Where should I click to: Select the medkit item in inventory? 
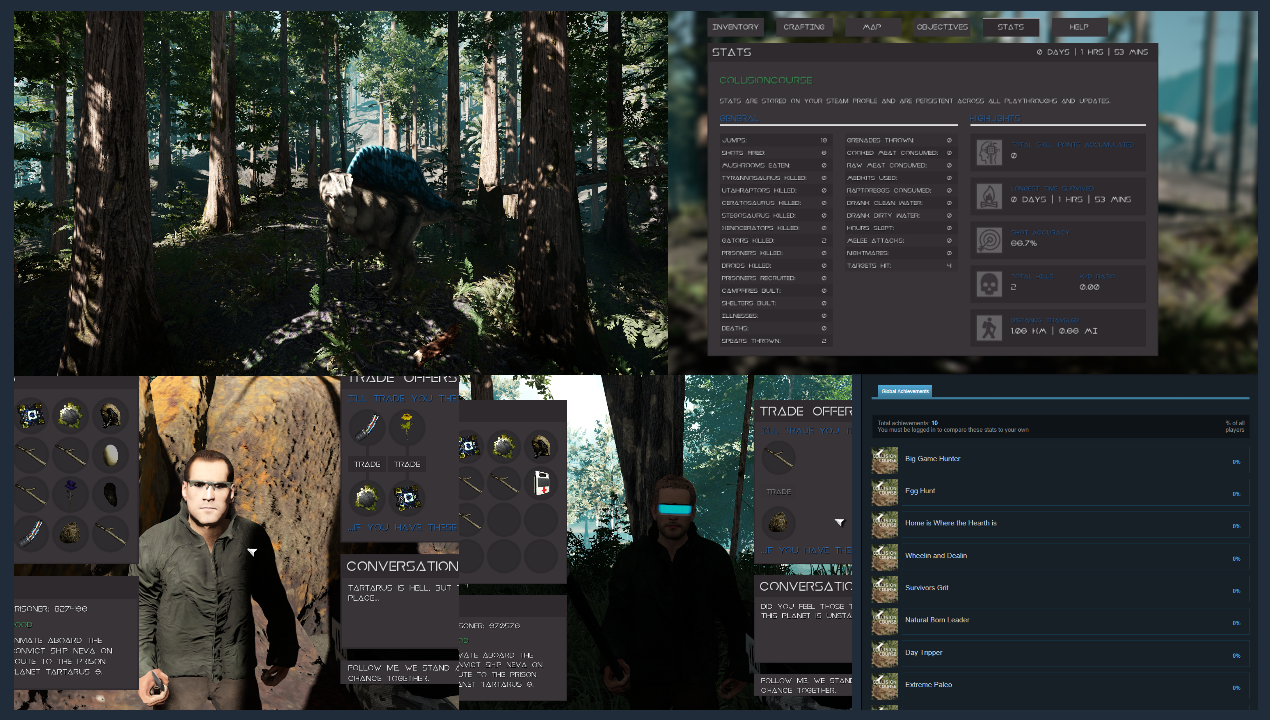(x=541, y=482)
